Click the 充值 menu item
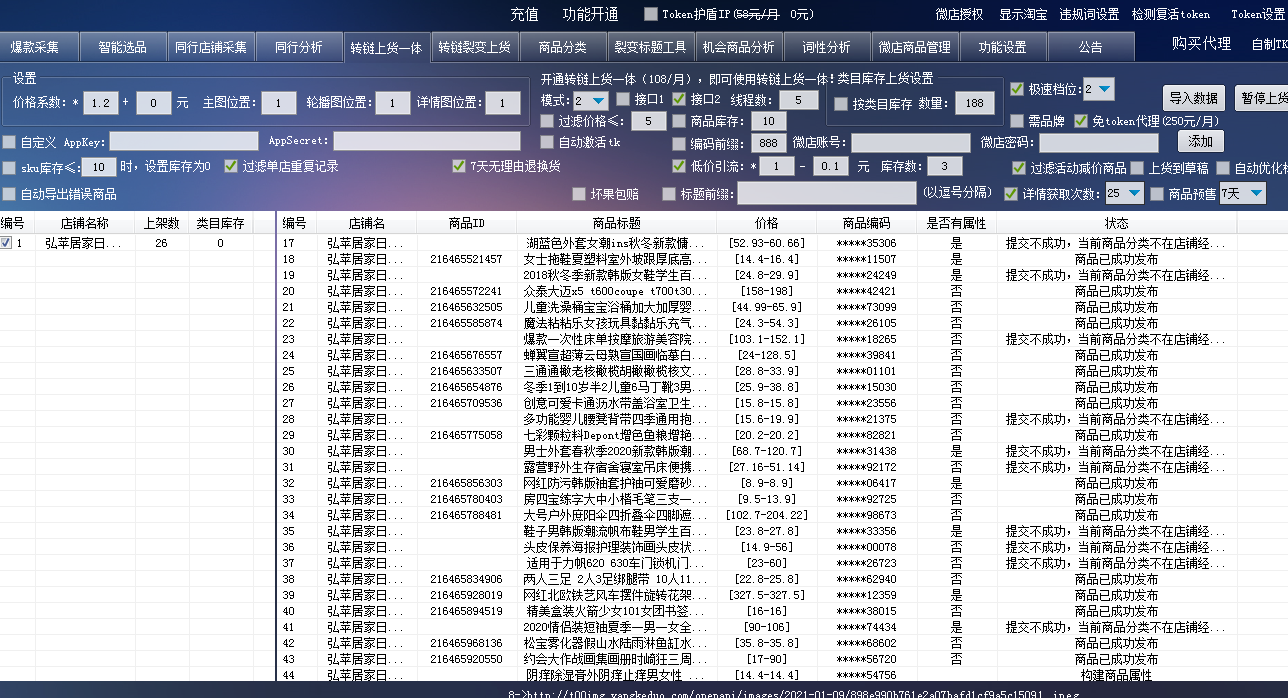This screenshot has width=1288, height=698. (524, 14)
